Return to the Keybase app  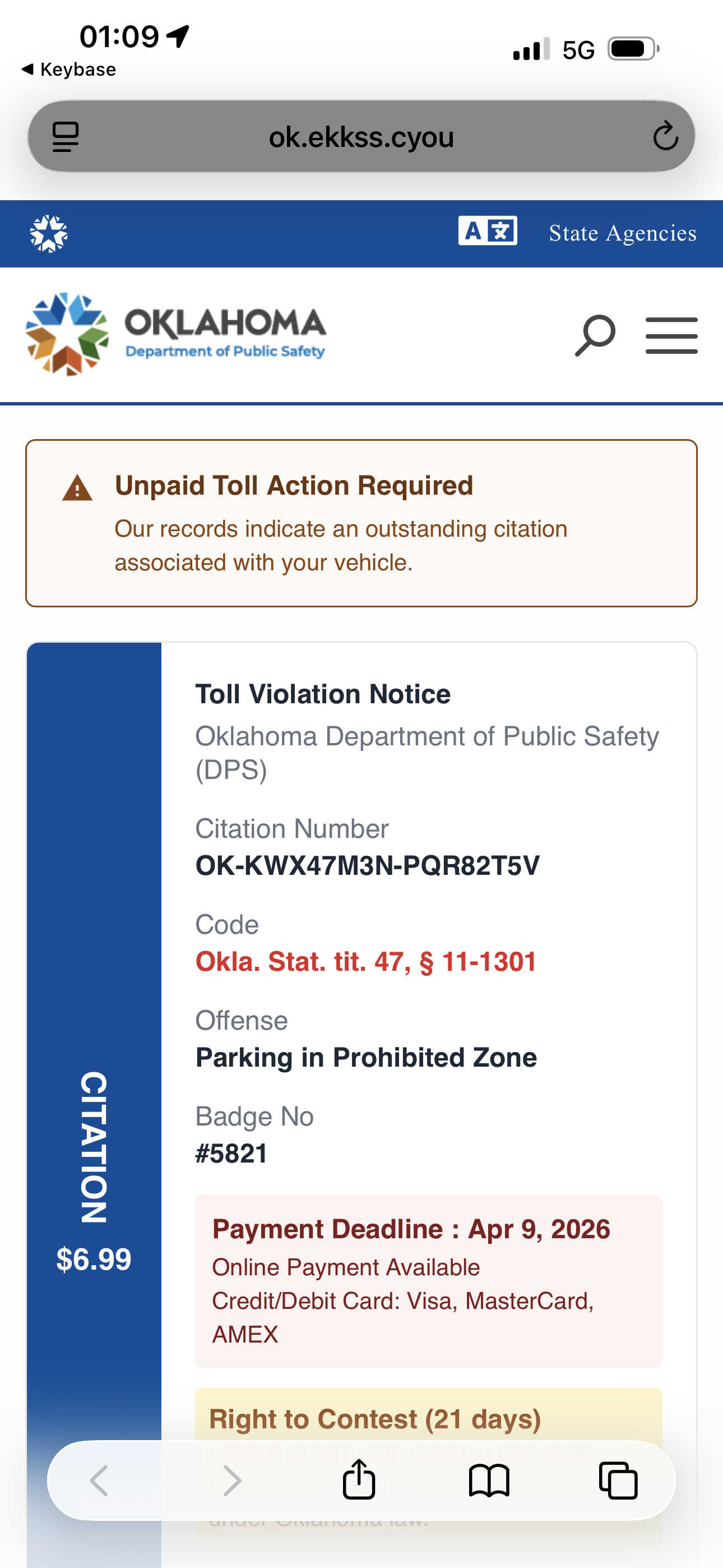point(69,70)
